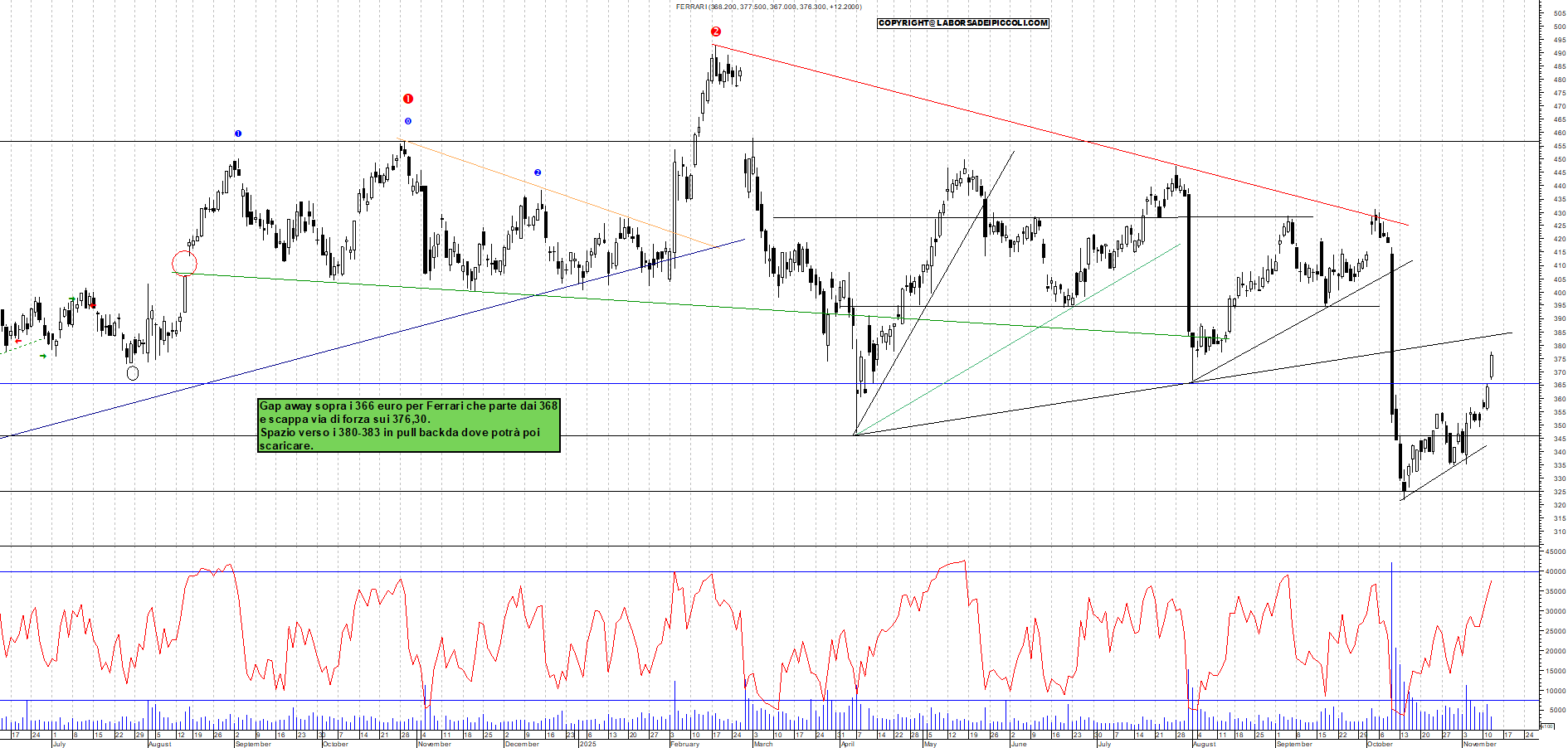Click the red circled number 2 wave marker

(x=714, y=32)
